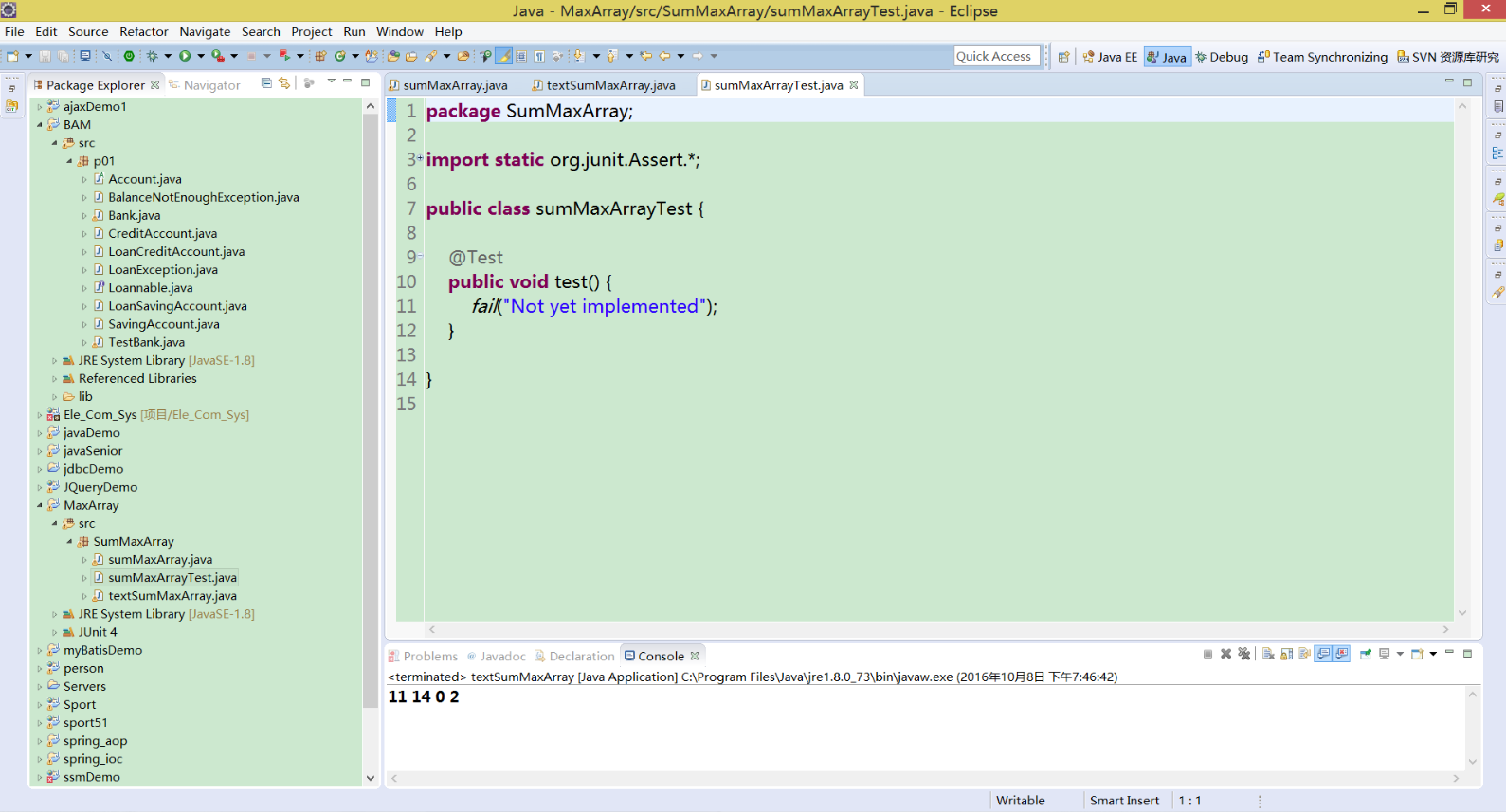Click Back to previous location arrow

(x=664, y=57)
